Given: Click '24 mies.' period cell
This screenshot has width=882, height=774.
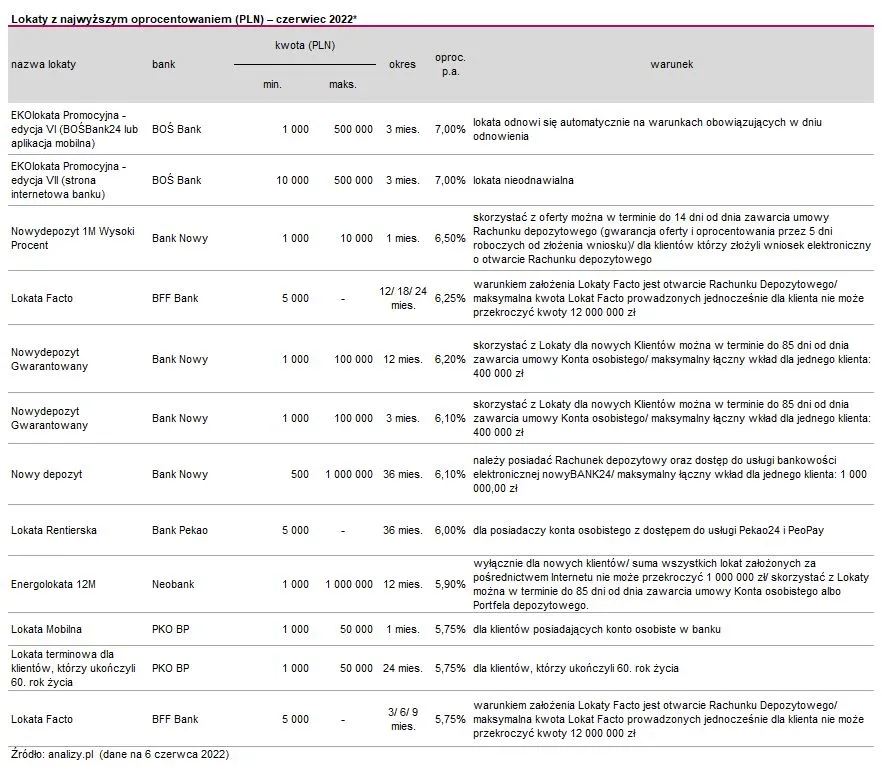Looking at the screenshot, I should [x=403, y=668].
